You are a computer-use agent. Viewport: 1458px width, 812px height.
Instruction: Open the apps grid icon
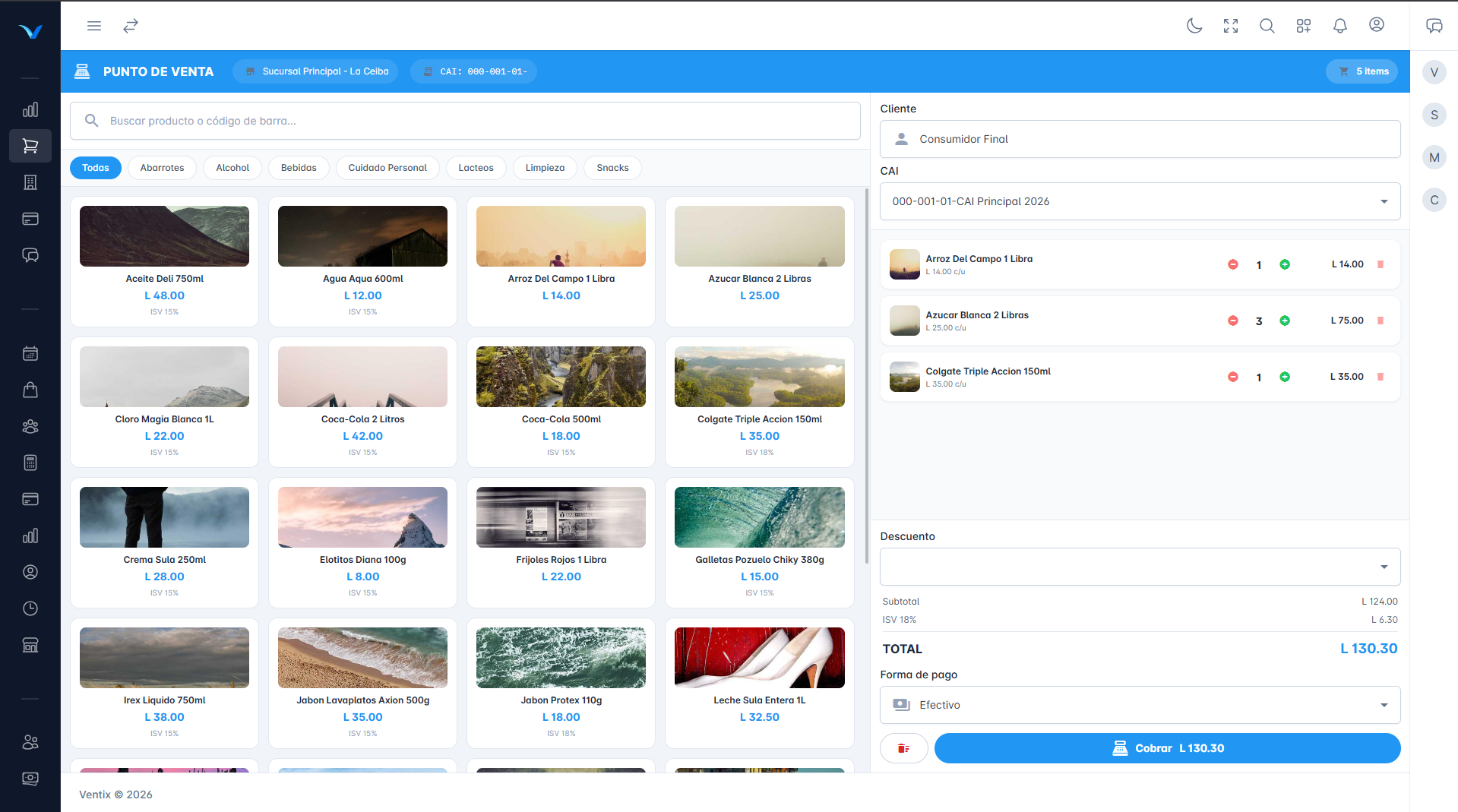[x=1304, y=26]
